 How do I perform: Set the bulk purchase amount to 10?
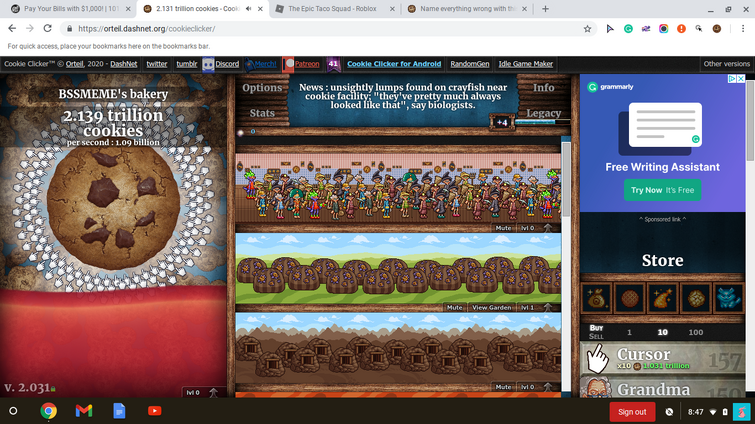pyautogui.click(x=663, y=332)
